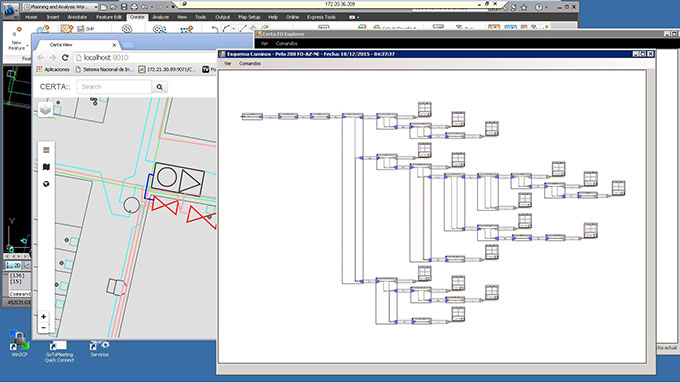Viewport: 680px width, 383px height.
Task: Open the Aplicaciones bookmarks shortcut
Action: tap(53, 69)
